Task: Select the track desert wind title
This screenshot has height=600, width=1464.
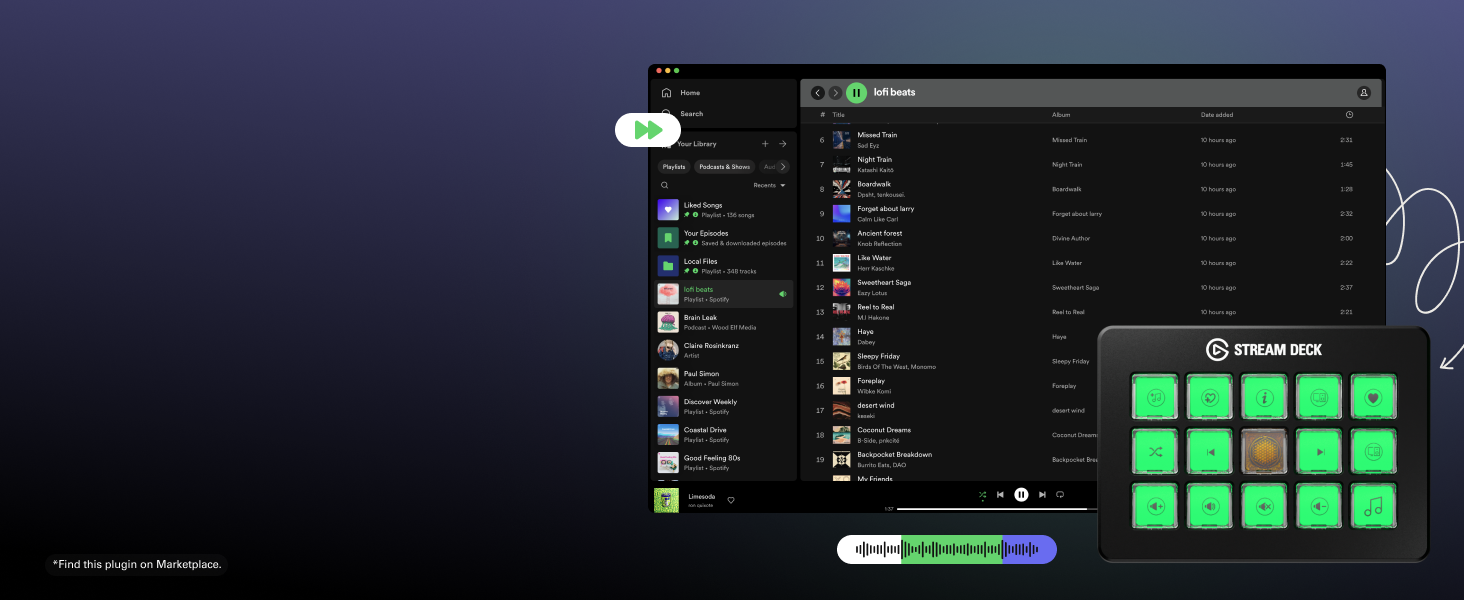Action: click(876, 405)
